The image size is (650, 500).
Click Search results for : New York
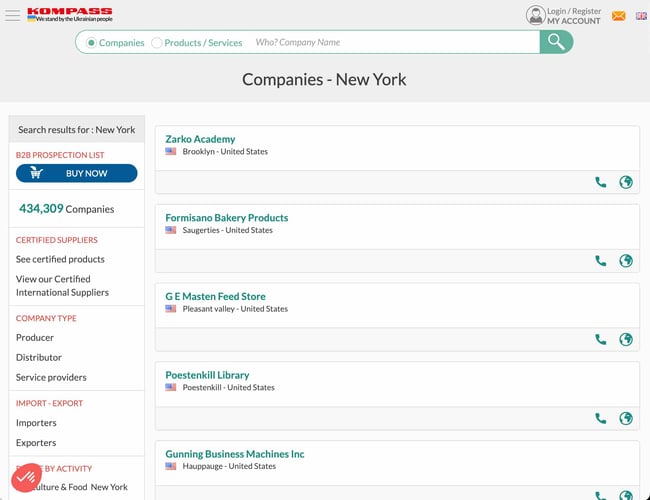[x=77, y=130]
